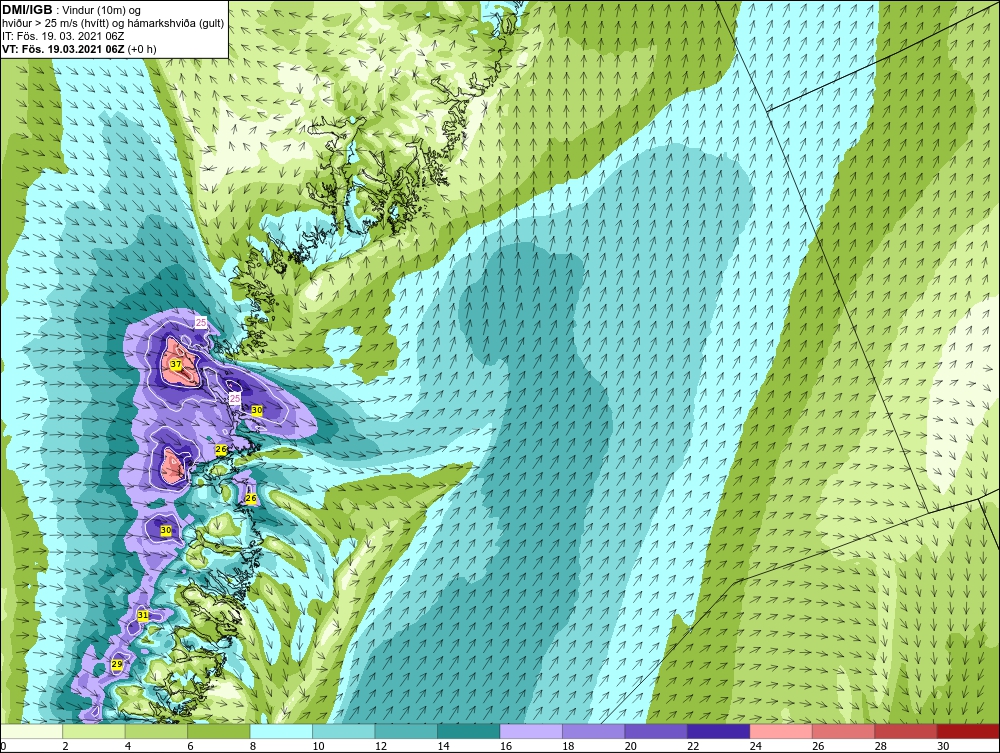Click the legend scale value 28
The image size is (1000, 753).
pos(881,746)
